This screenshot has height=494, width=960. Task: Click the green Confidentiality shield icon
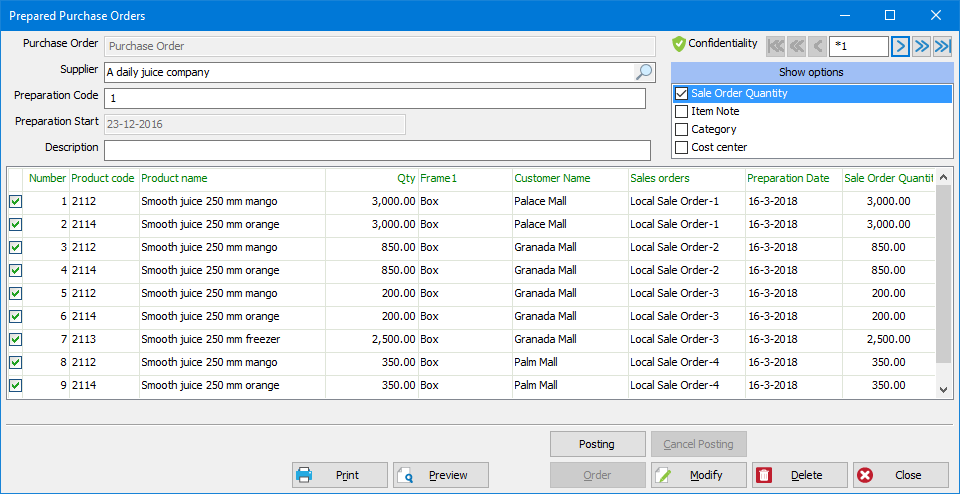[678, 44]
